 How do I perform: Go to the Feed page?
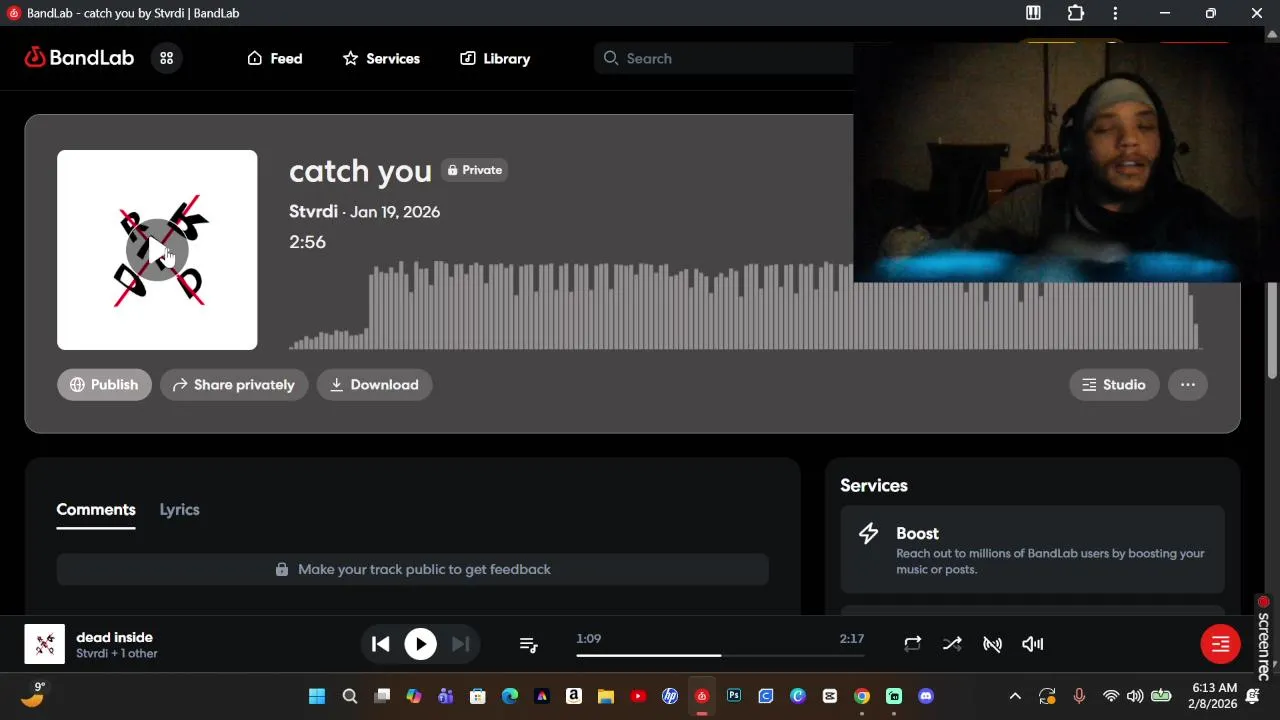(275, 58)
